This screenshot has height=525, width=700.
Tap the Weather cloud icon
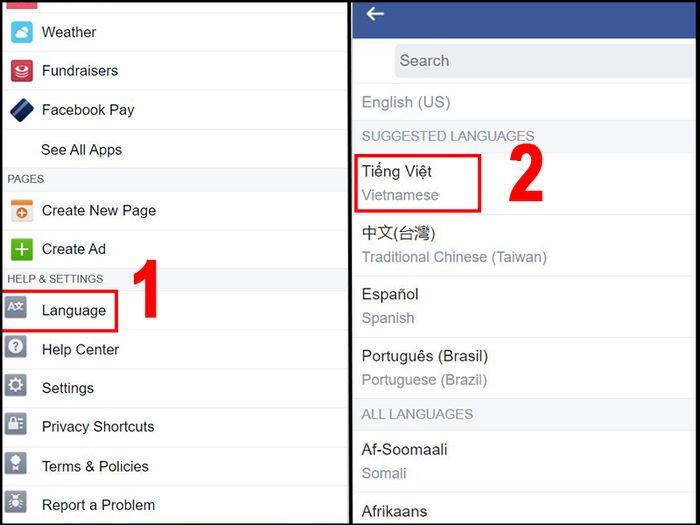click(21, 32)
